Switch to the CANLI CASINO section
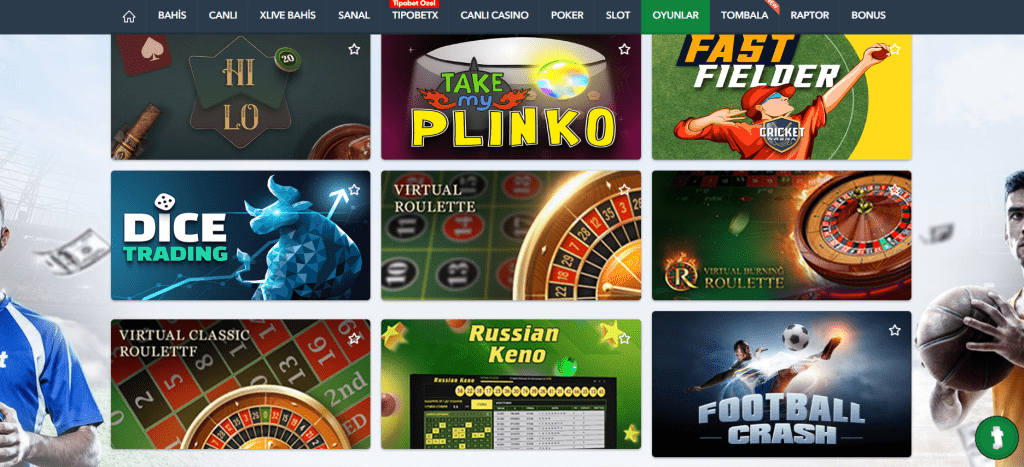 point(494,16)
